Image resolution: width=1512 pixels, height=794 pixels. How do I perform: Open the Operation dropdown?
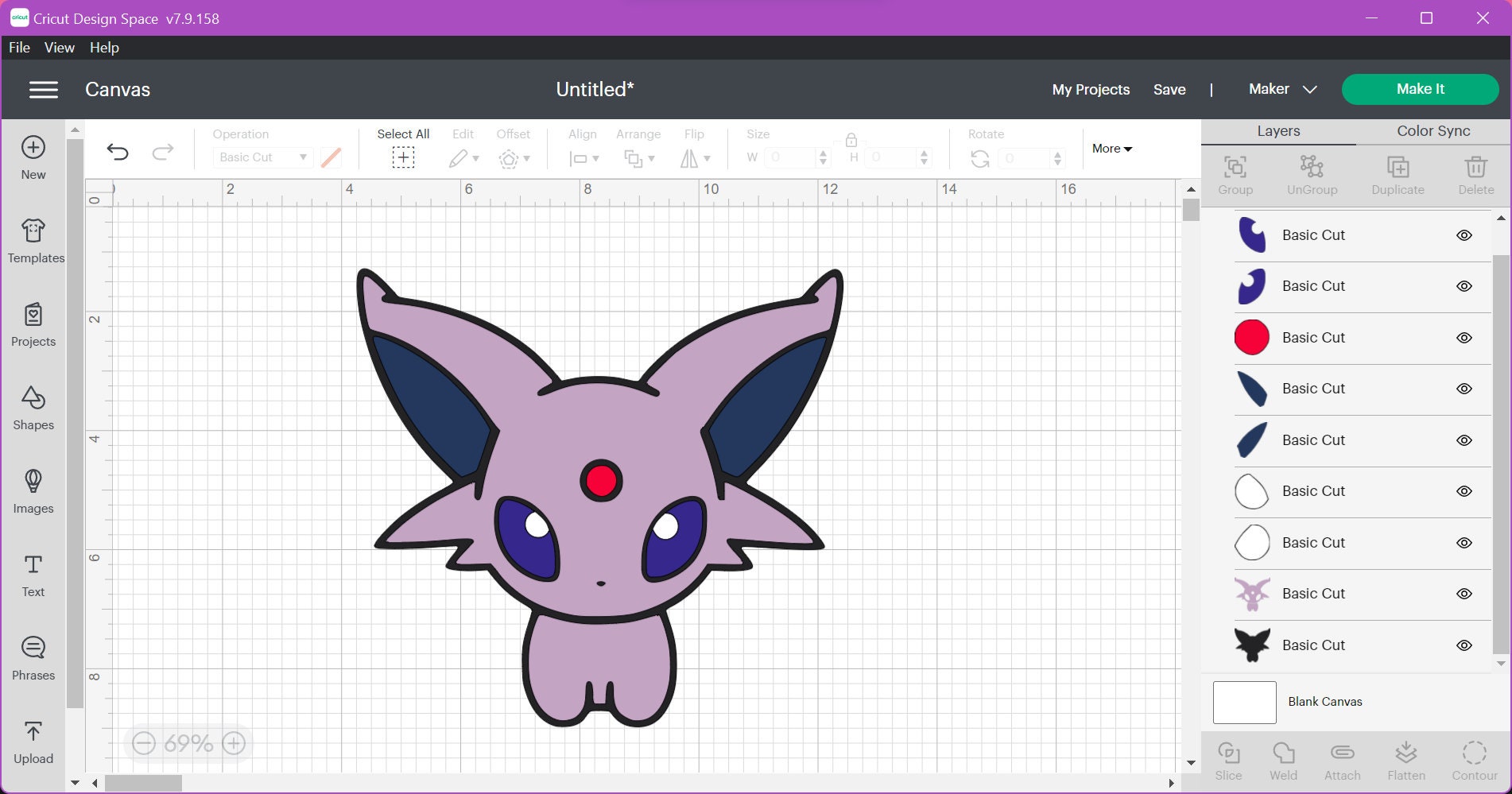(262, 157)
